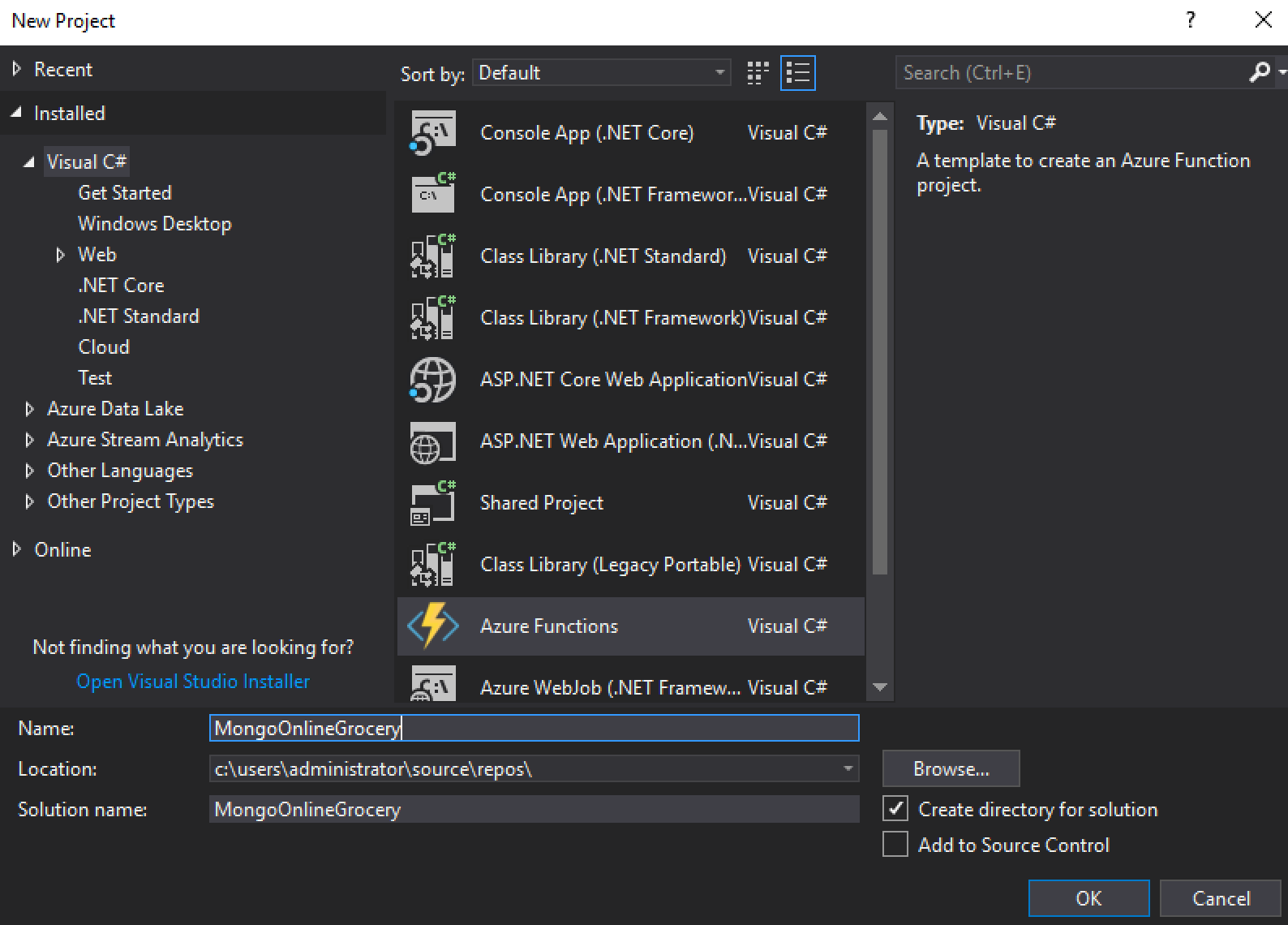Click the Browse... button
This screenshot has height=925, width=1288.
click(951, 768)
